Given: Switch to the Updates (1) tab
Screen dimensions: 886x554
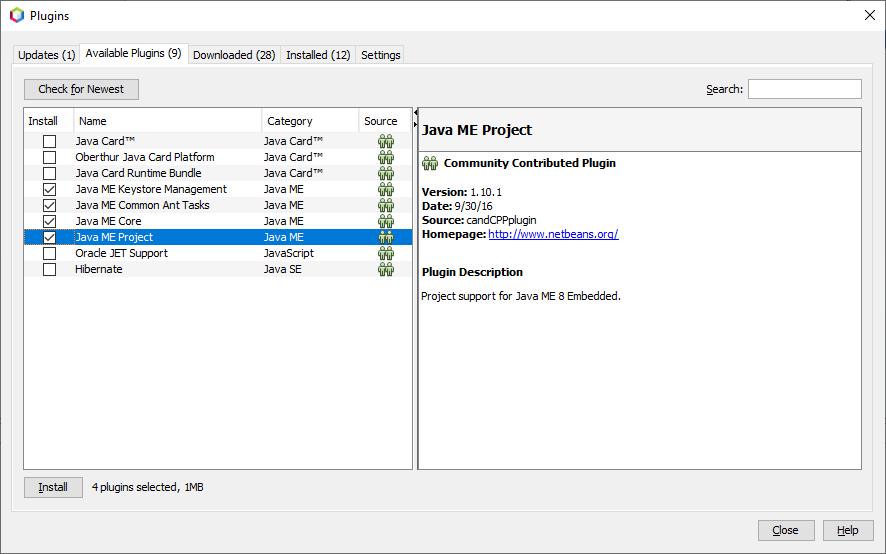Looking at the screenshot, I should (46, 55).
